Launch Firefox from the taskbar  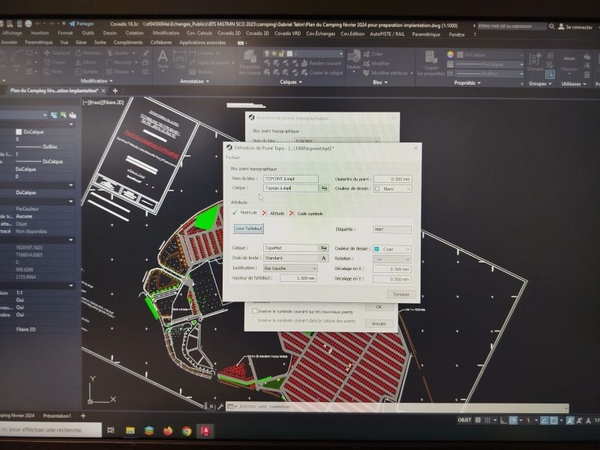(x=166, y=430)
